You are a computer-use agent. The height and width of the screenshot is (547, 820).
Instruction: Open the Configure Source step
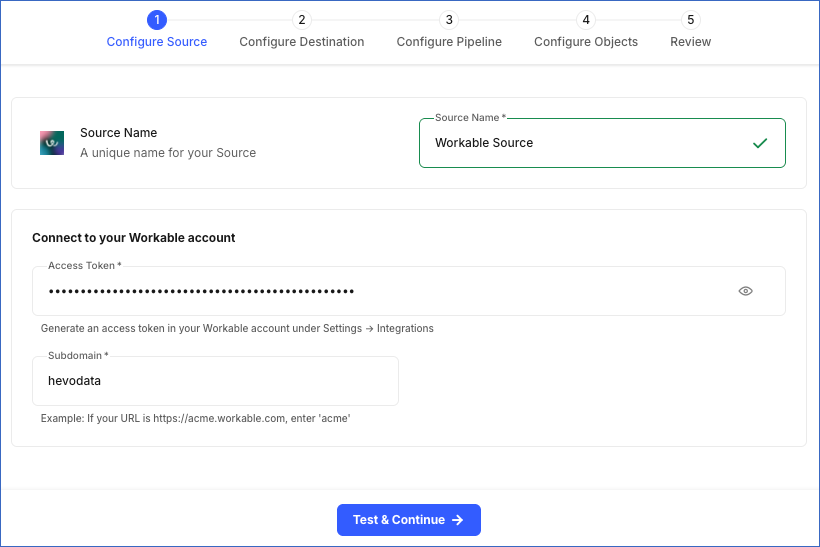157,42
